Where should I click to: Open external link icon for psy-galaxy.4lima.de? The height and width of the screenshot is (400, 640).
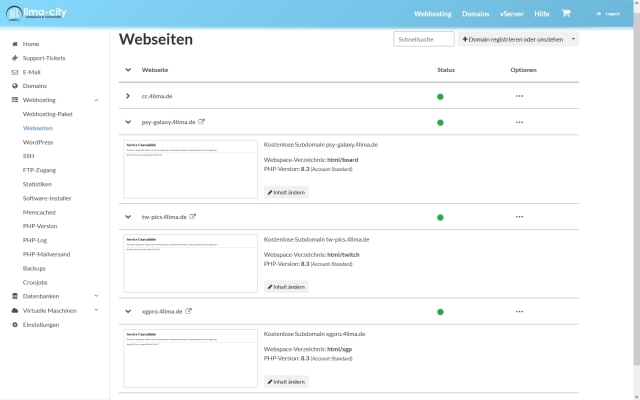point(201,122)
